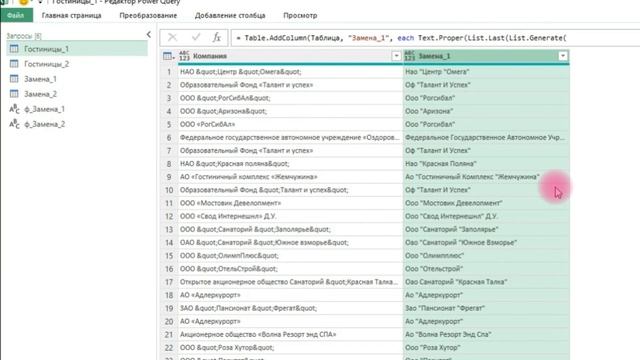
Task: Click the ф_Замена_2 ABC icon
Action: coord(14,124)
